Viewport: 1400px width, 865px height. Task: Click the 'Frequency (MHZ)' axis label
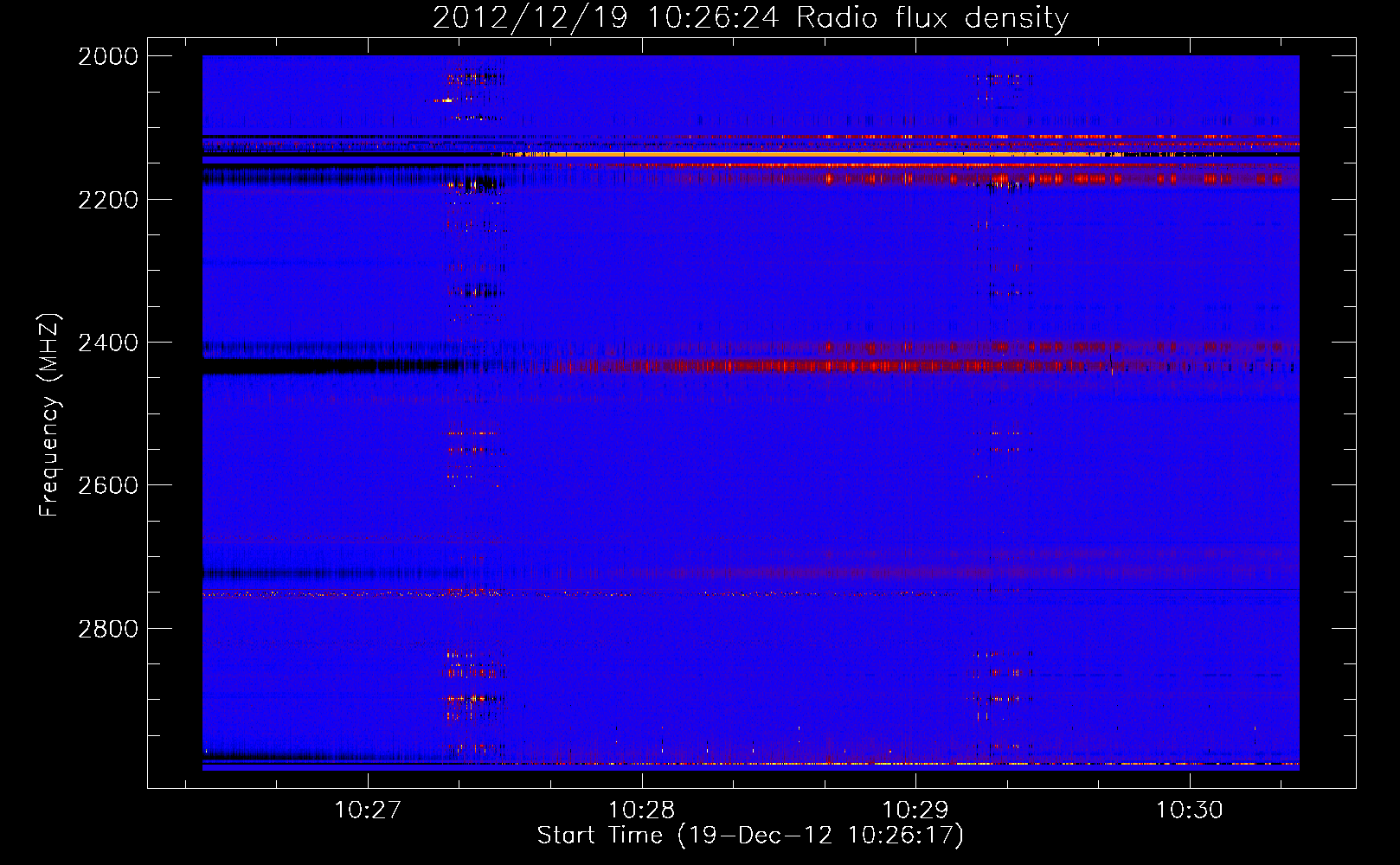click(50, 415)
